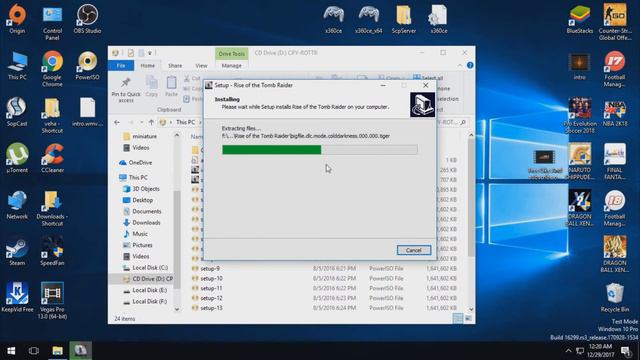Open the ScpServer folder on desktop
The width and height of the screenshot is (640, 360).
pos(404,19)
